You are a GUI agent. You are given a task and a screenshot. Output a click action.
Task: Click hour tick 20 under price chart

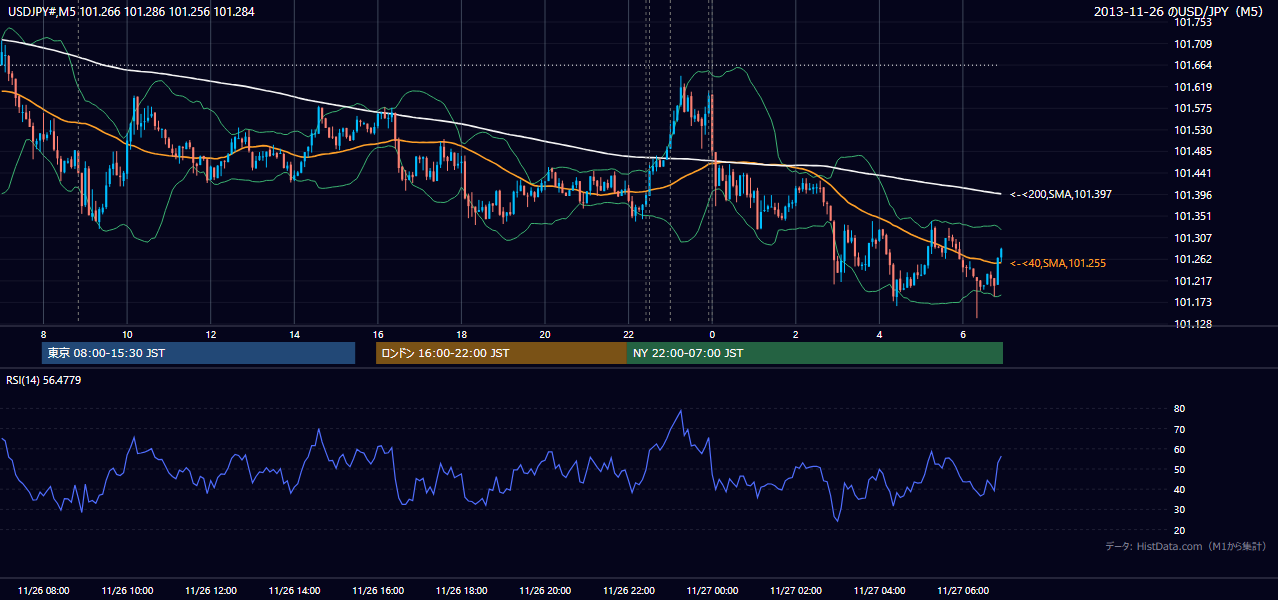pyautogui.click(x=545, y=334)
